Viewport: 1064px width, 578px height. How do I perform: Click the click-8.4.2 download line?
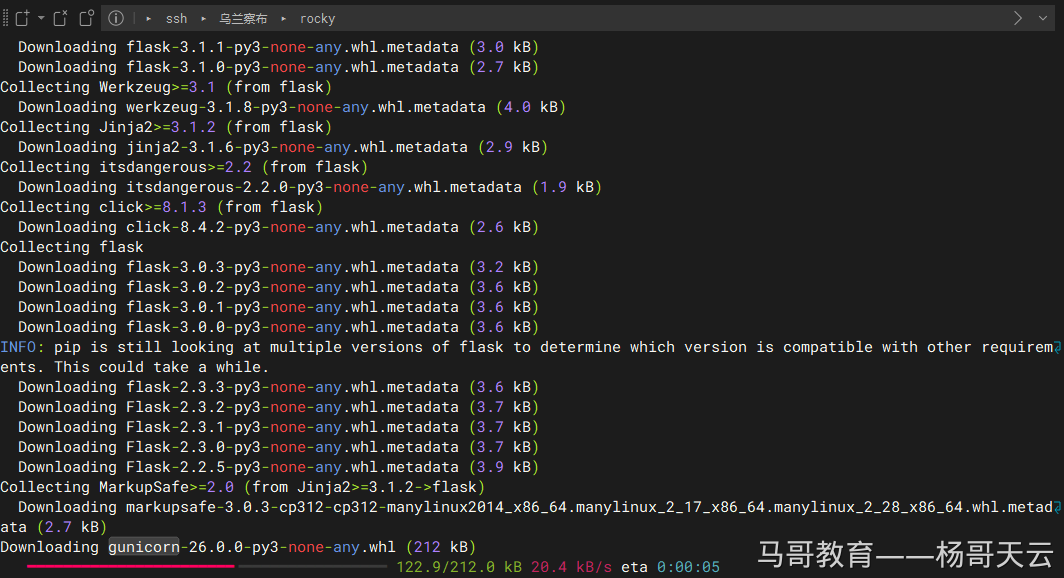tap(278, 227)
